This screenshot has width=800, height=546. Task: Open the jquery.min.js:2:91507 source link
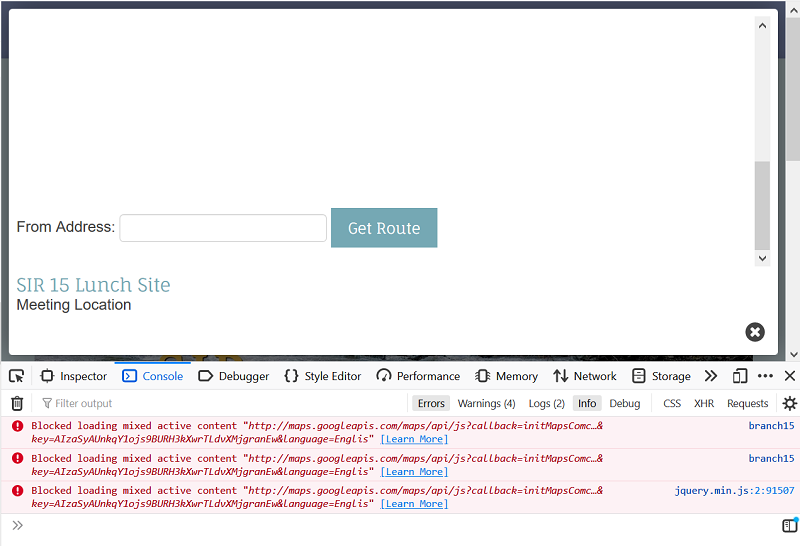tap(734, 491)
